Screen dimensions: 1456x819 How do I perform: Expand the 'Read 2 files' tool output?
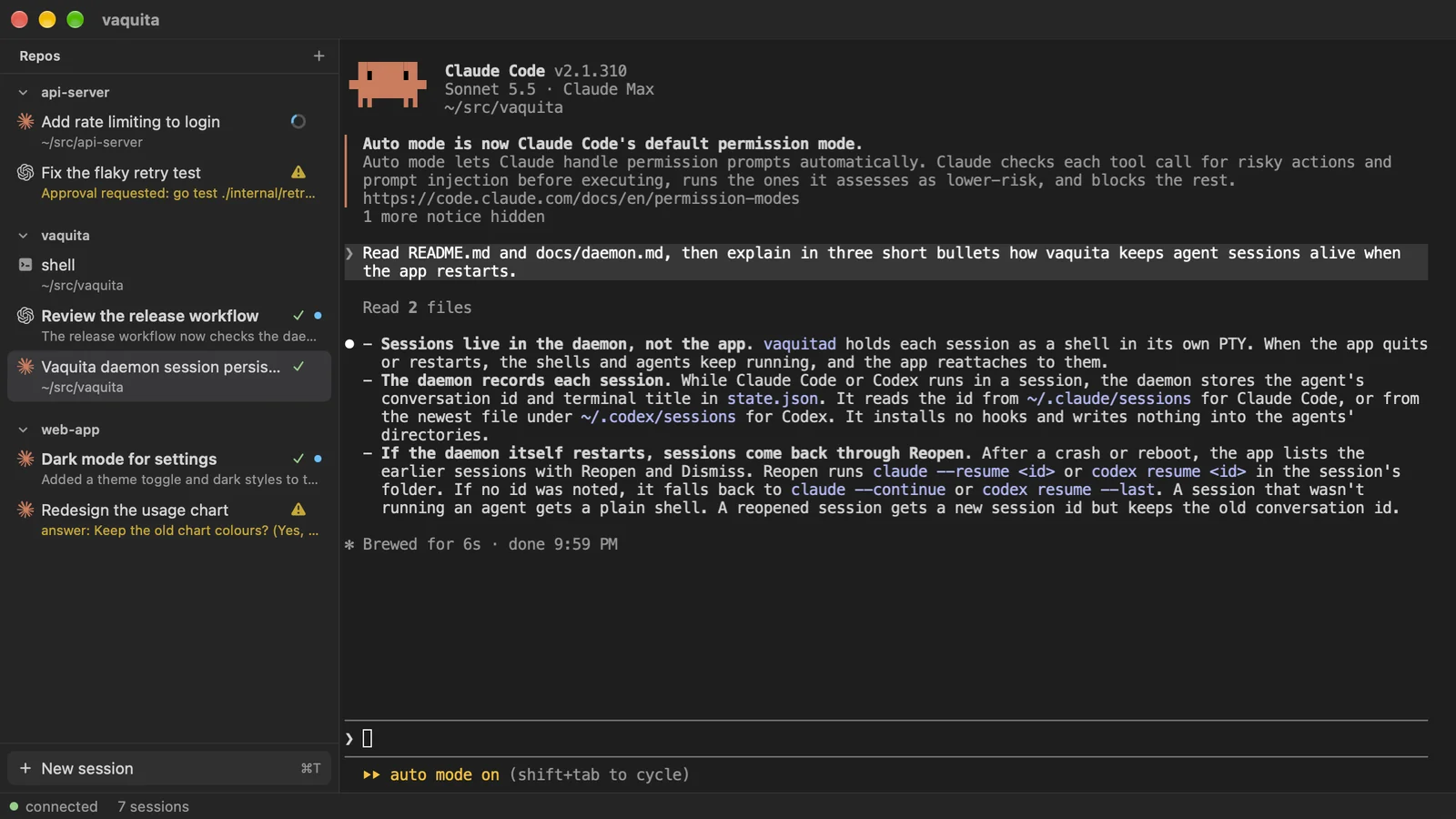click(x=417, y=308)
